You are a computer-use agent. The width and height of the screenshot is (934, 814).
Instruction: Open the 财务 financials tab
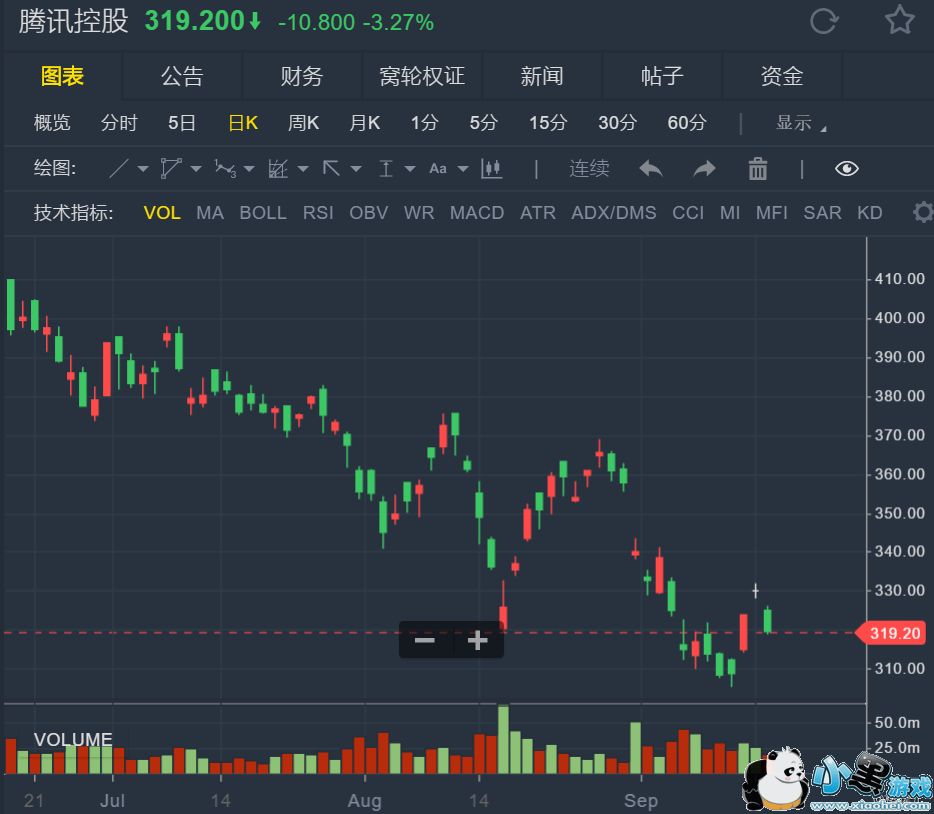(x=302, y=76)
